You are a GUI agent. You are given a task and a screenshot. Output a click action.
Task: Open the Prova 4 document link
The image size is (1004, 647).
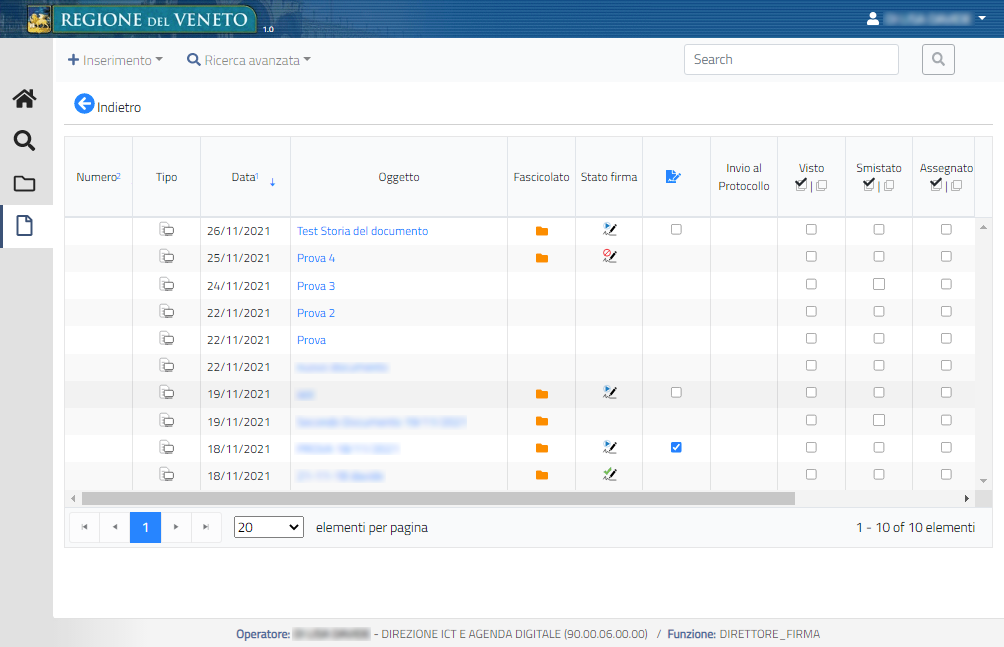pyautogui.click(x=316, y=258)
